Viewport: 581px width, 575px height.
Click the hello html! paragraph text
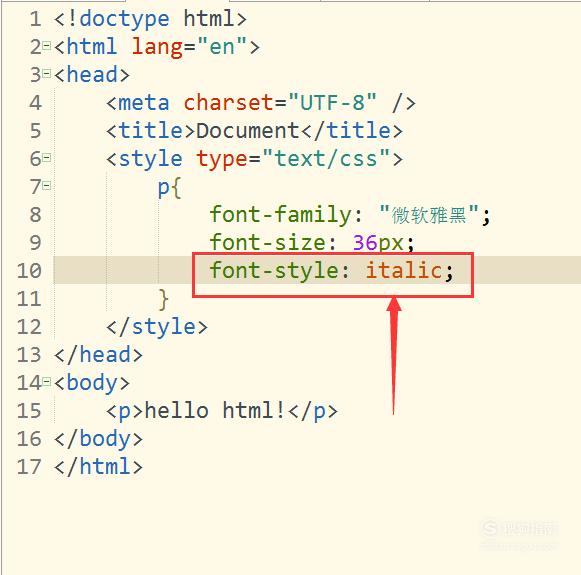coord(215,411)
